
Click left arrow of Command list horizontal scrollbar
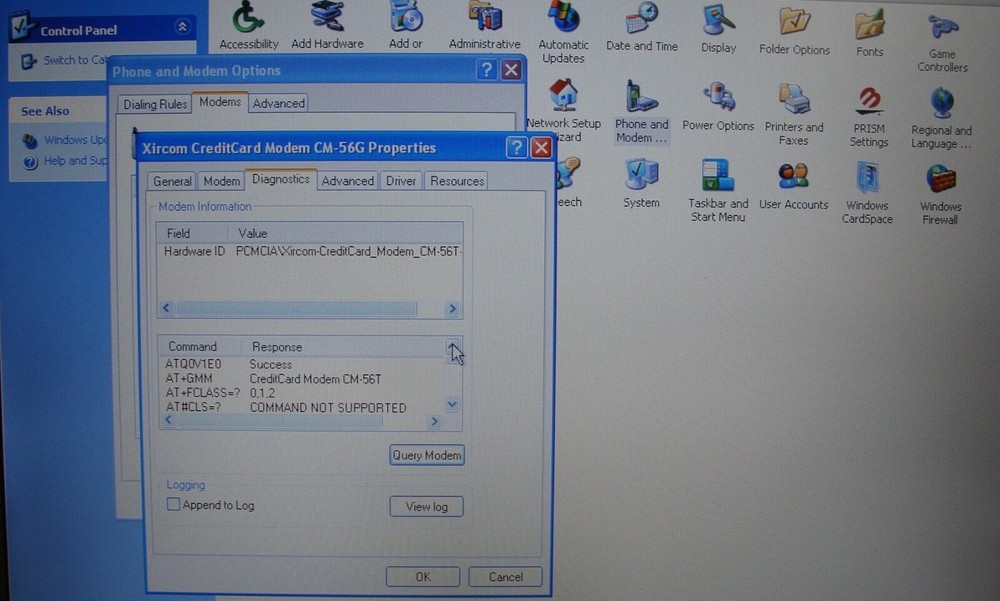[x=168, y=420]
